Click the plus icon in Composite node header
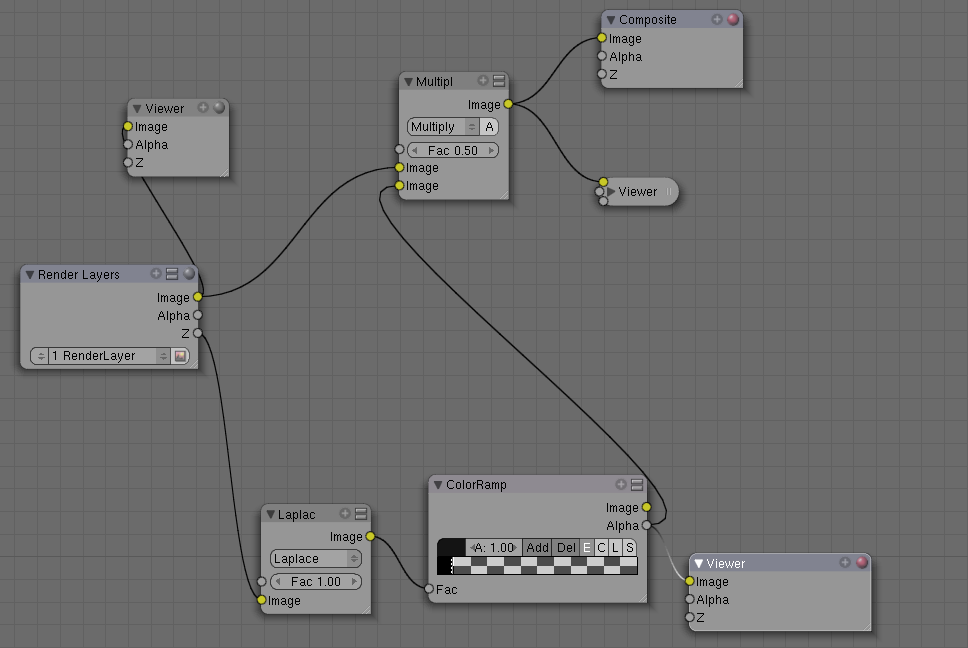Image resolution: width=968 pixels, height=648 pixels. (x=717, y=19)
